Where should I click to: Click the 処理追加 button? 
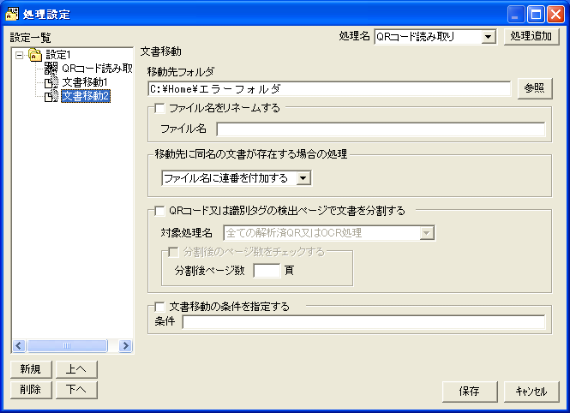(x=531, y=36)
